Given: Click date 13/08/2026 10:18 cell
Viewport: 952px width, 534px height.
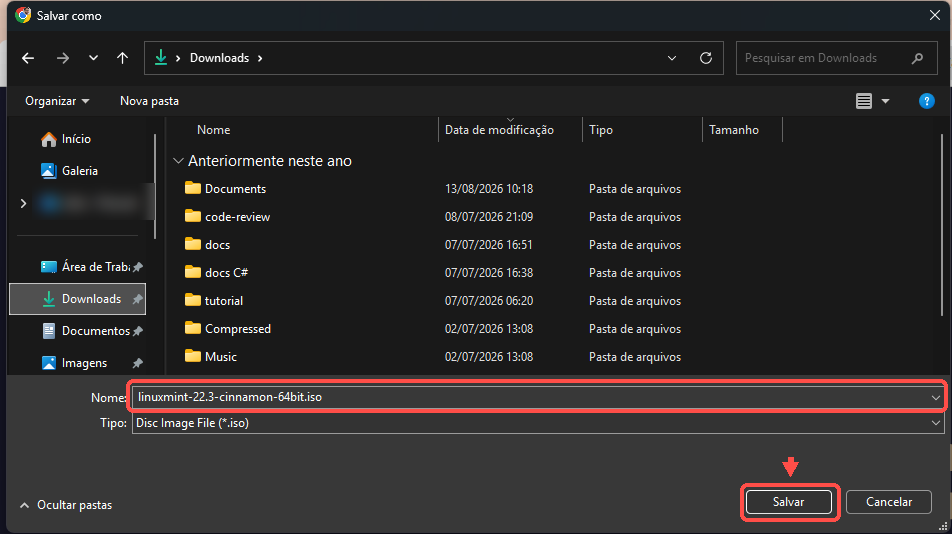Looking at the screenshot, I should point(489,189).
